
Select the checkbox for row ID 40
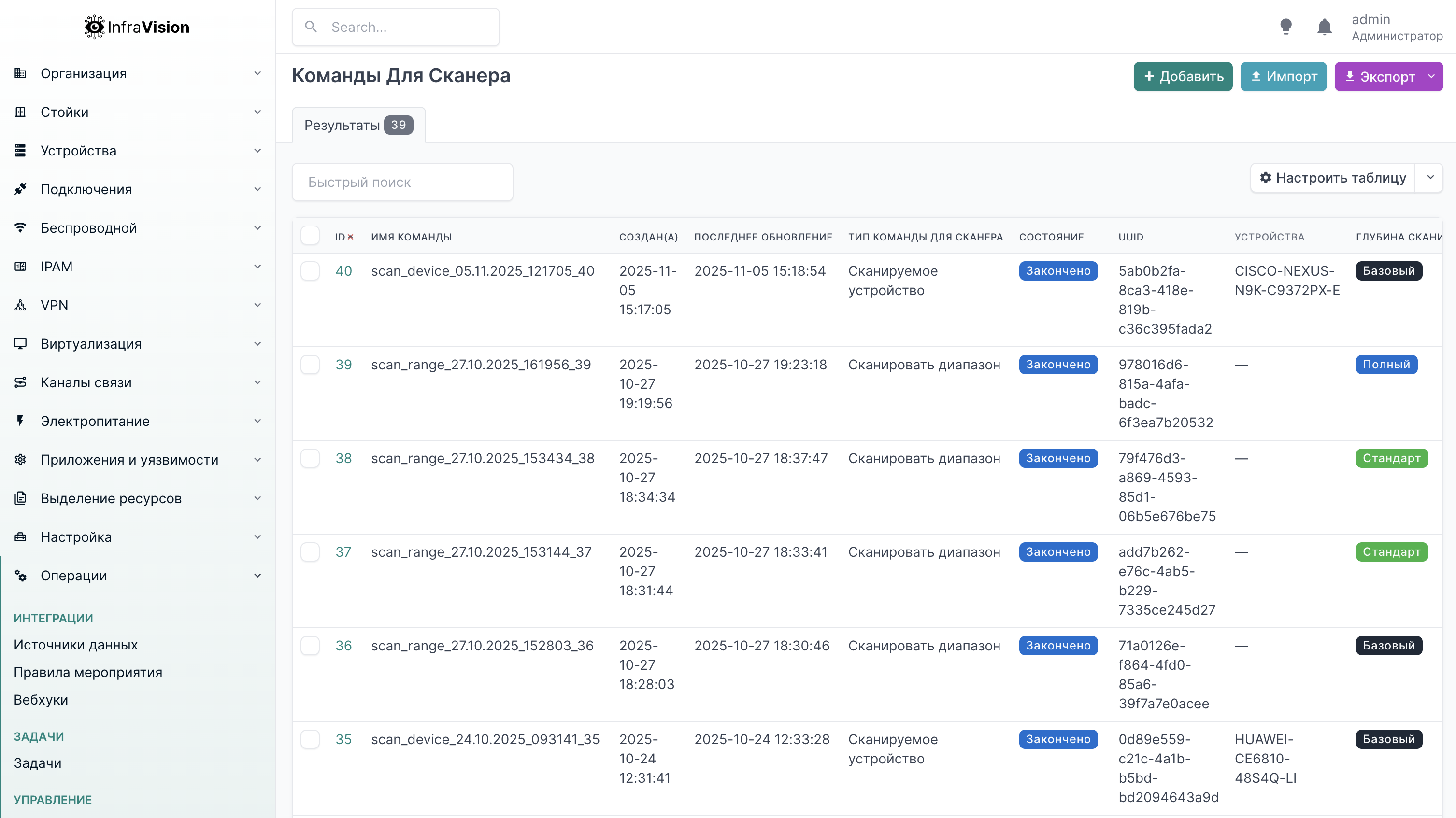[310, 270]
